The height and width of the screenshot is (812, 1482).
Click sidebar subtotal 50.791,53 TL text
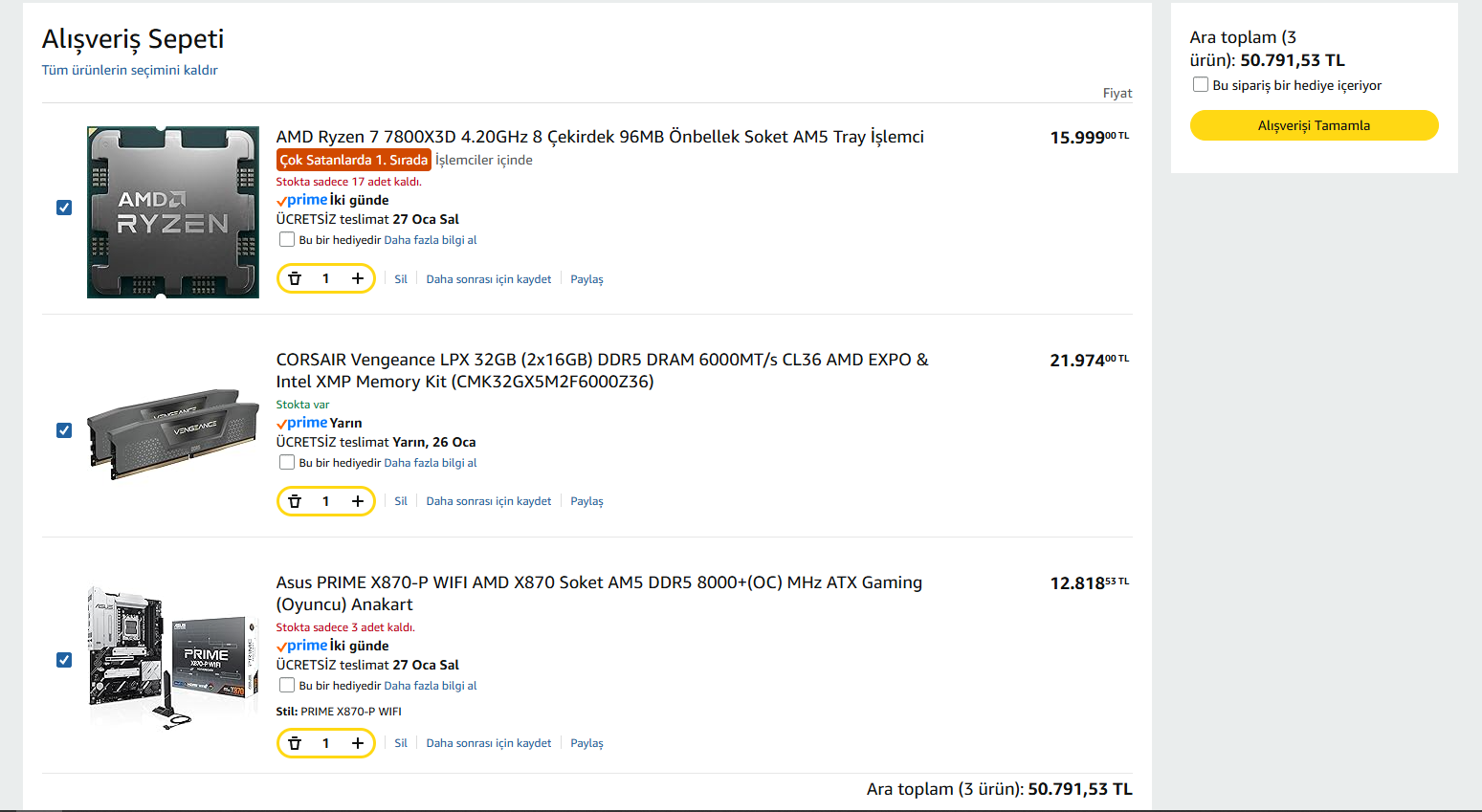click(1293, 60)
